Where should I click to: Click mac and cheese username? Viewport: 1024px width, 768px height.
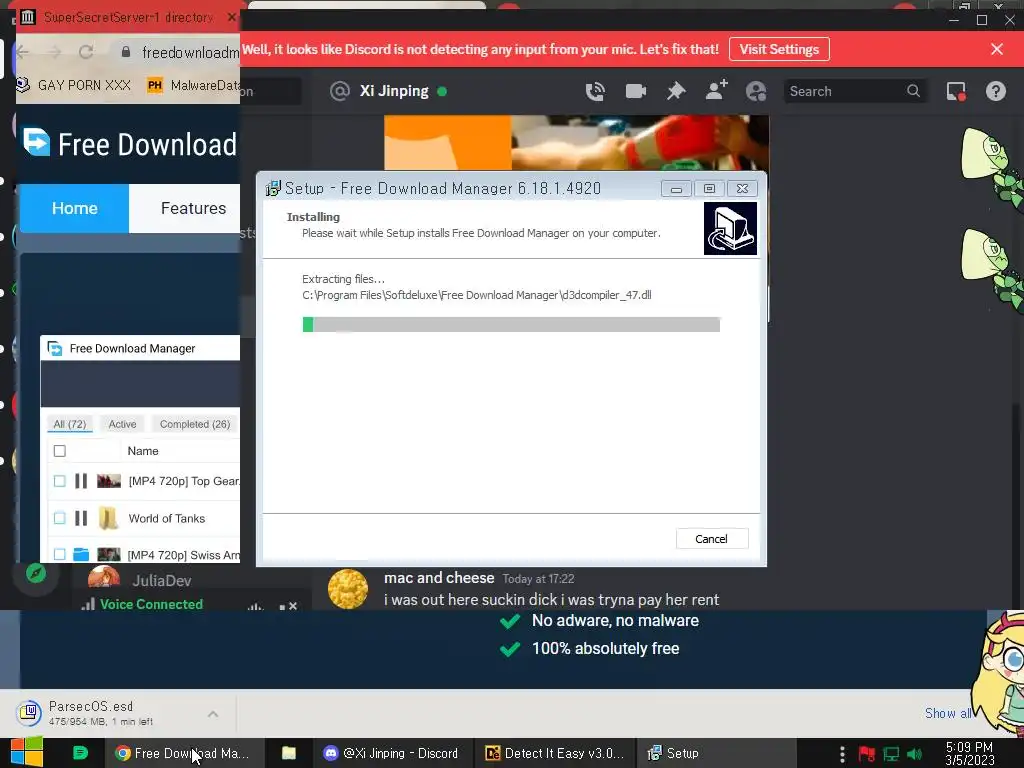click(439, 578)
